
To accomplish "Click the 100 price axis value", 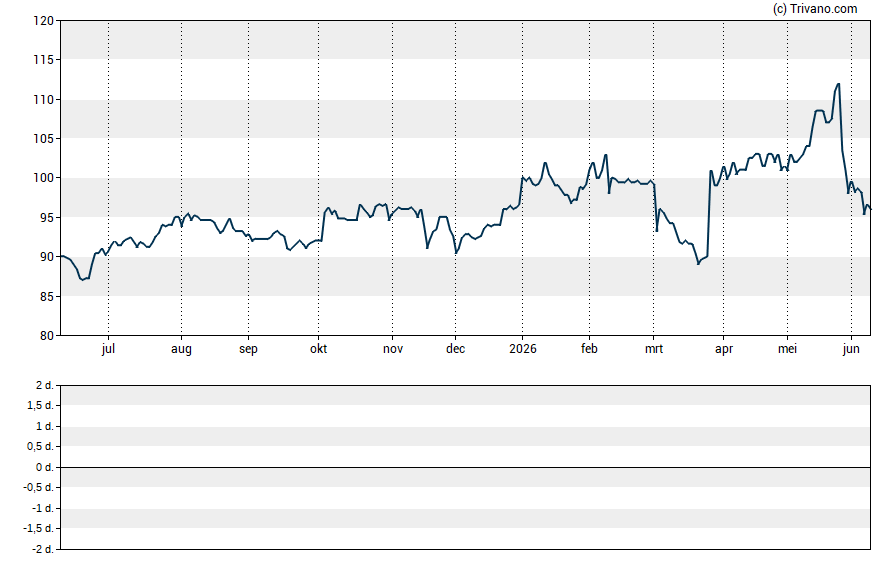I will [44, 178].
